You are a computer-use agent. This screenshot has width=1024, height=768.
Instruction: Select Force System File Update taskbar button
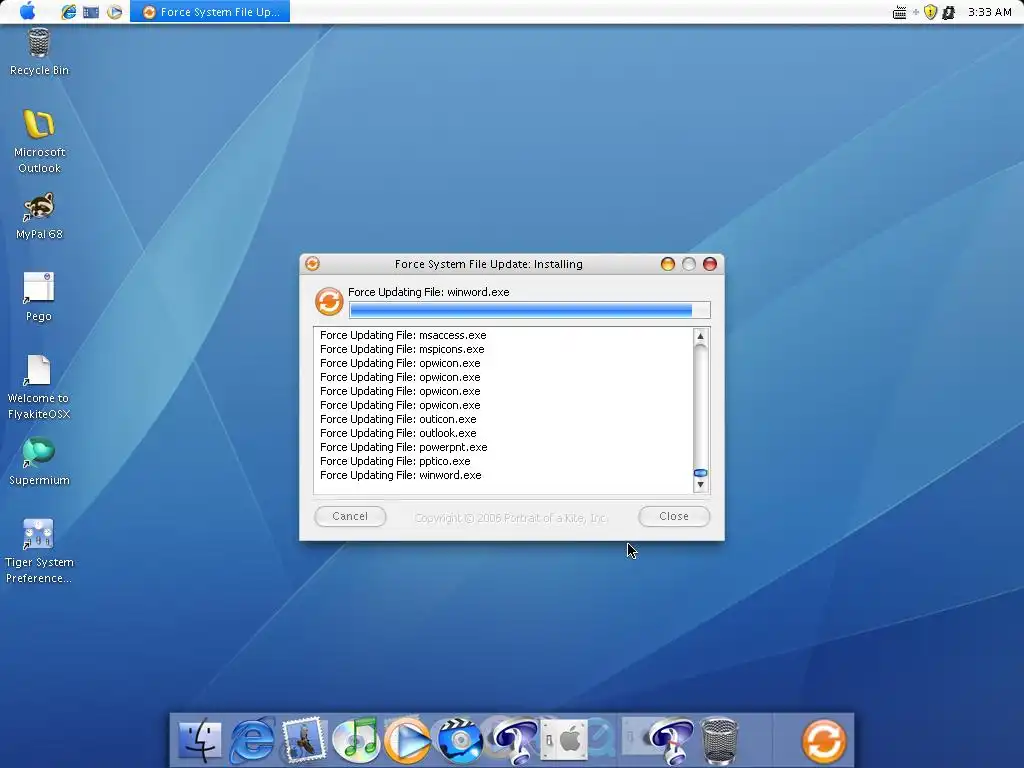210,12
